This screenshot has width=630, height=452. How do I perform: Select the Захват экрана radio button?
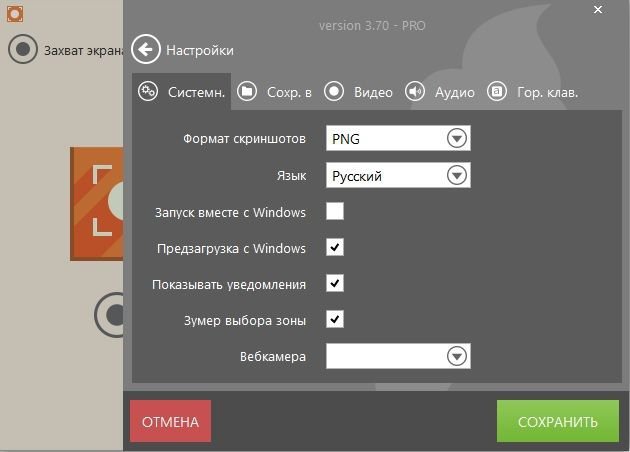(x=23, y=49)
